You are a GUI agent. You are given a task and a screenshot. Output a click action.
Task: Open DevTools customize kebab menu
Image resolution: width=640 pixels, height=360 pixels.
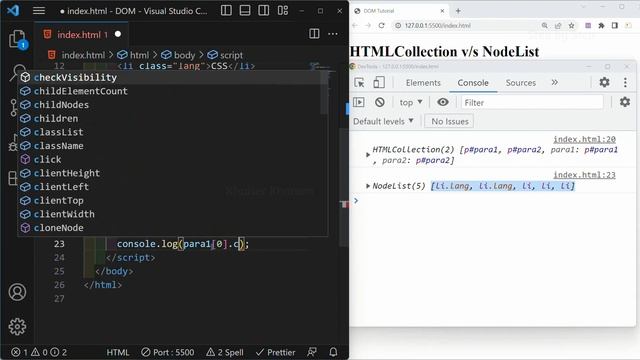pos(625,82)
